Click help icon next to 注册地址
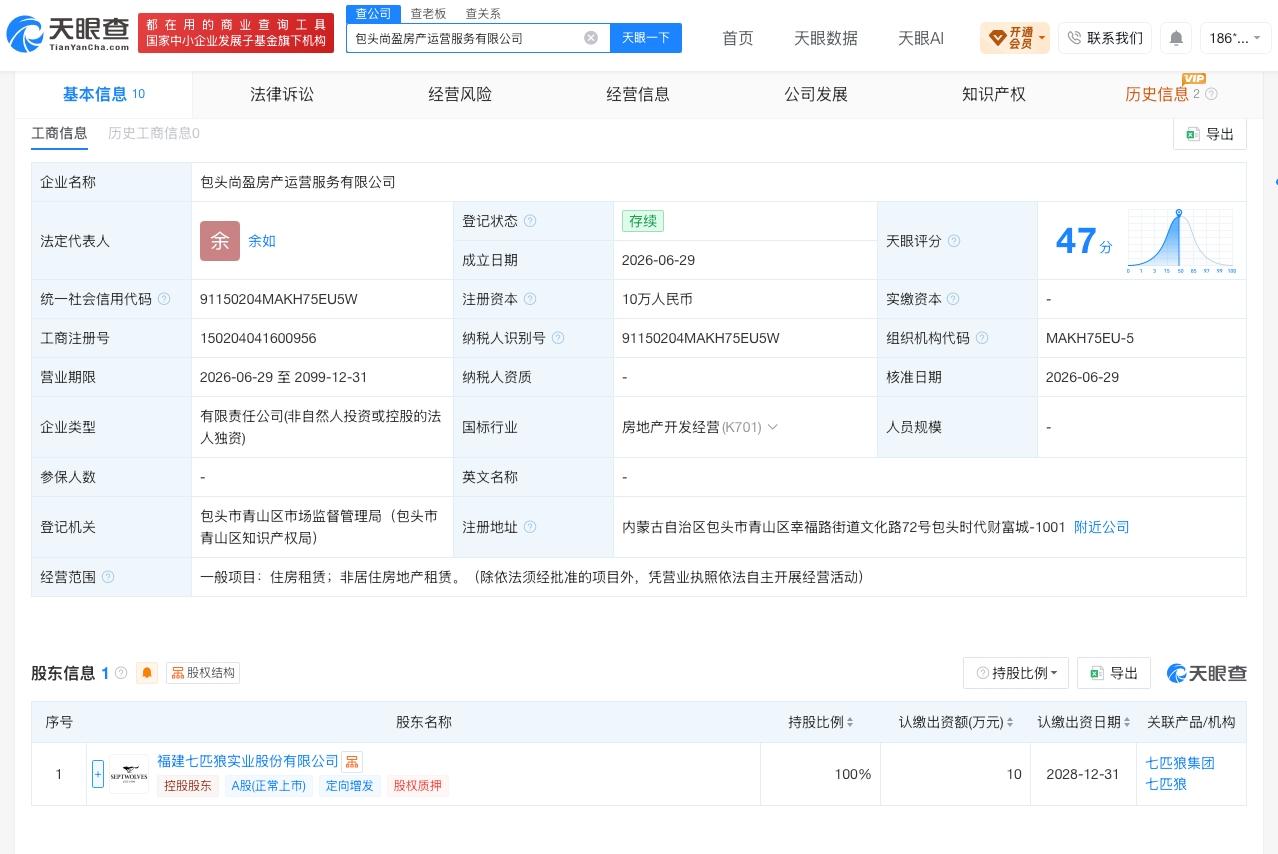The width and height of the screenshot is (1278, 854). [x=530, y=527]
